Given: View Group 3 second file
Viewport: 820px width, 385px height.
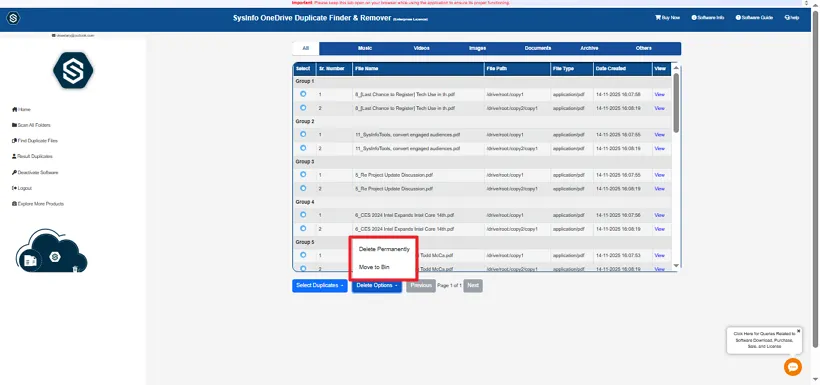Looking at the screenshot, I should click(x=659, y=189).
